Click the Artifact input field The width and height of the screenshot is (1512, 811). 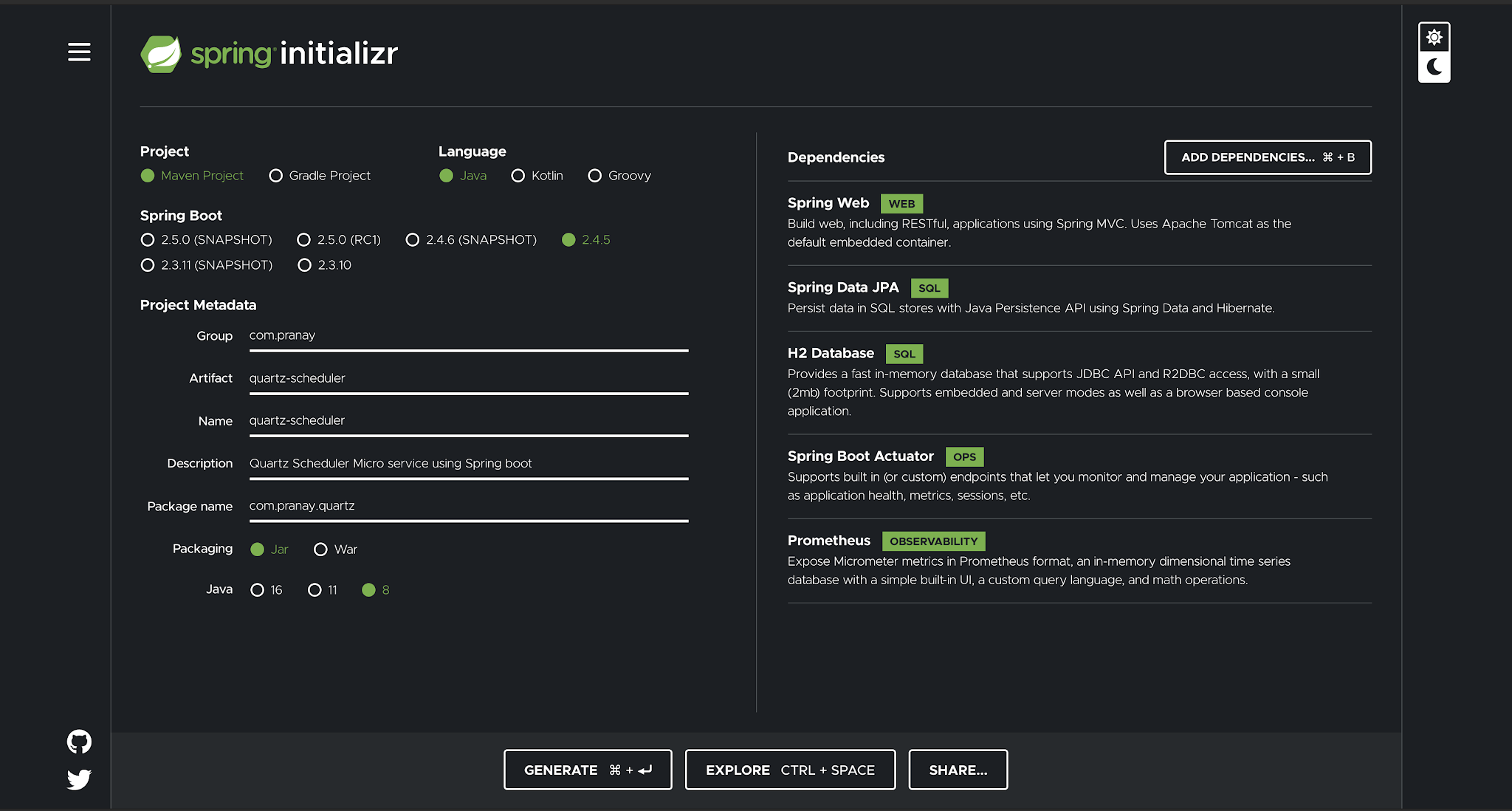point(468,378)
